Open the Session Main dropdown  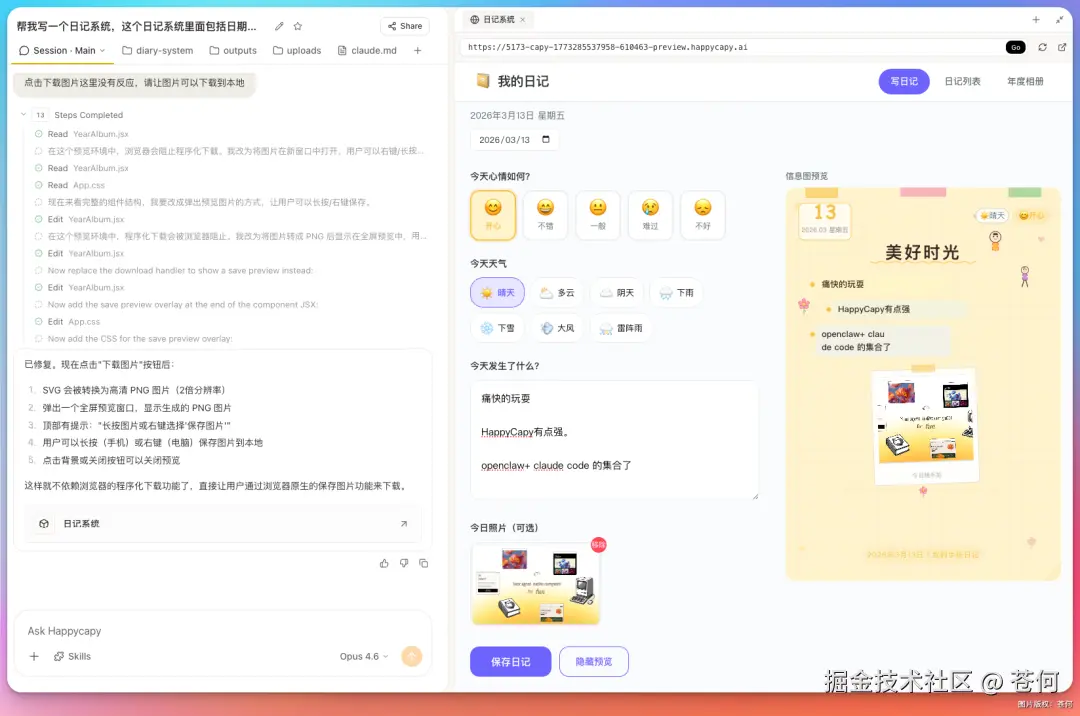click(x=62, y=50)
